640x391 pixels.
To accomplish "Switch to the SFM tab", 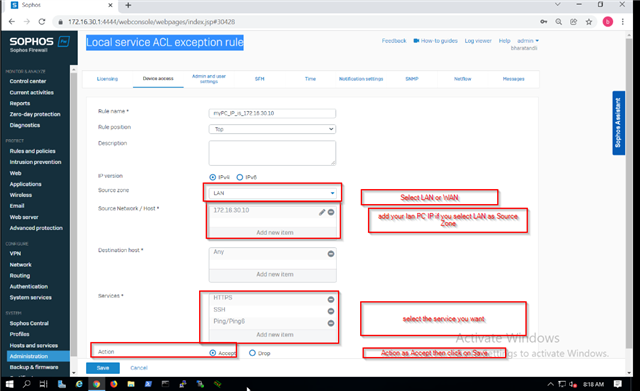I will 260,79.
